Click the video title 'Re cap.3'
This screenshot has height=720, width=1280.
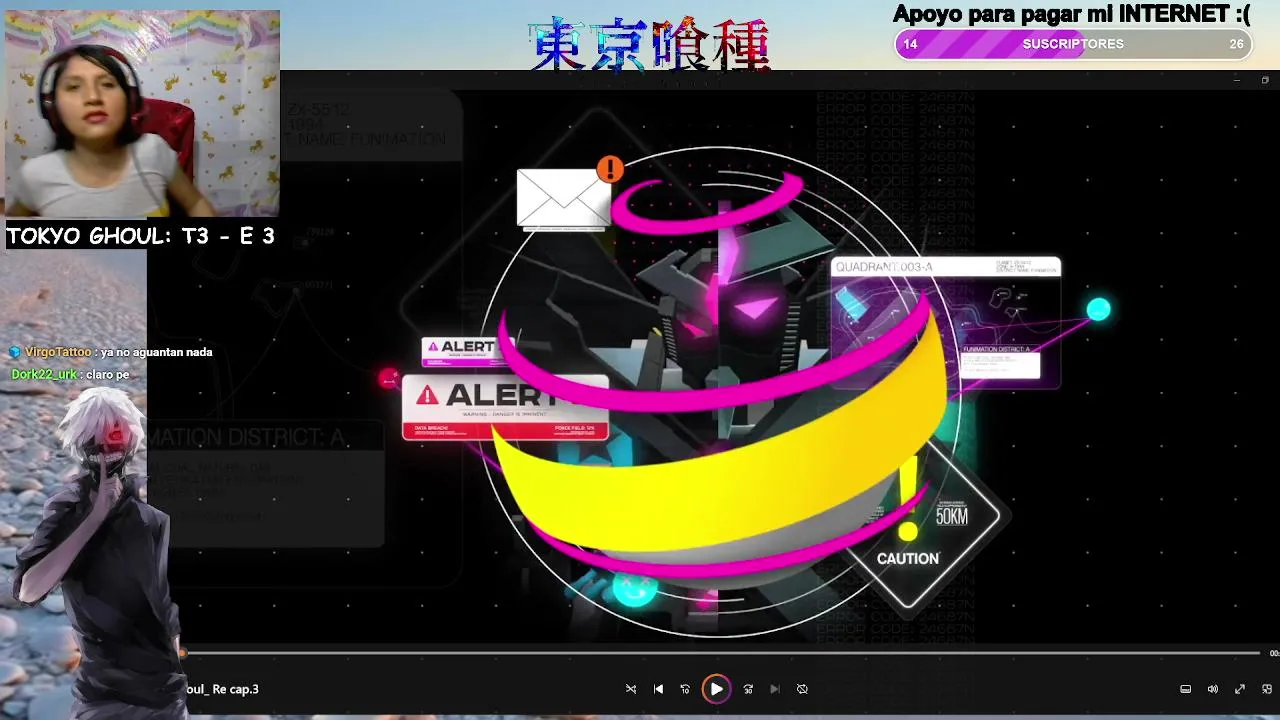click(x=222, y=689)
